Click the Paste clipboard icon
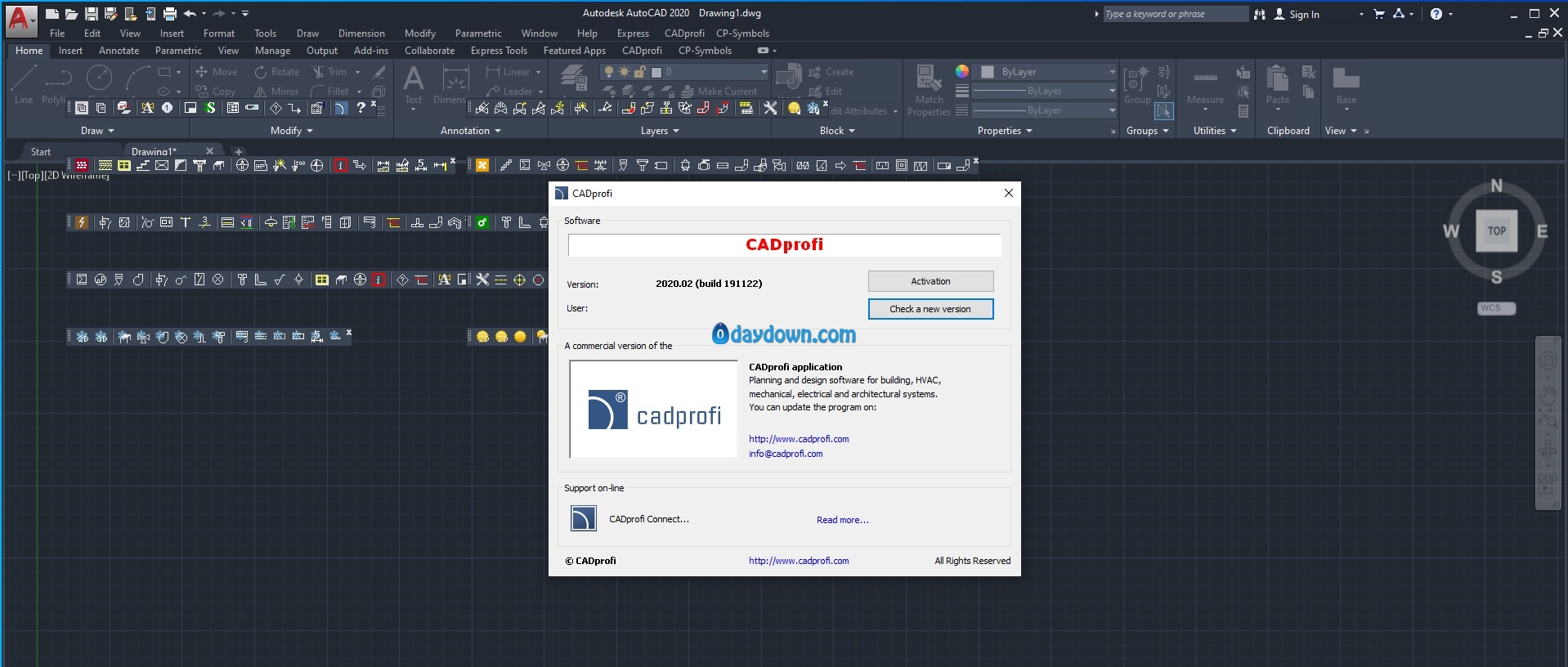 (x=1277, y=86)
